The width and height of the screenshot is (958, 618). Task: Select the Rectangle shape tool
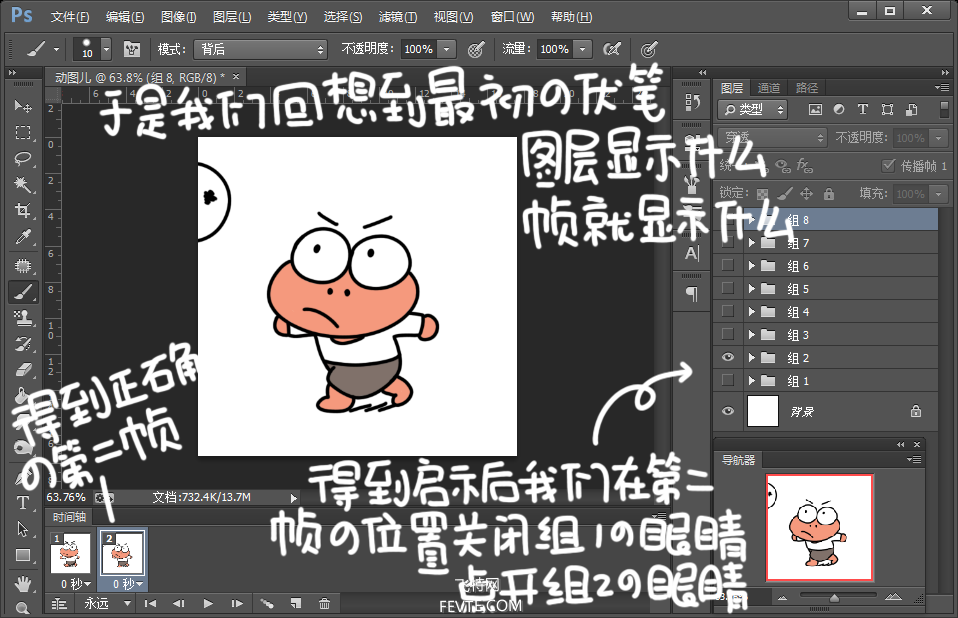point(23,555)
